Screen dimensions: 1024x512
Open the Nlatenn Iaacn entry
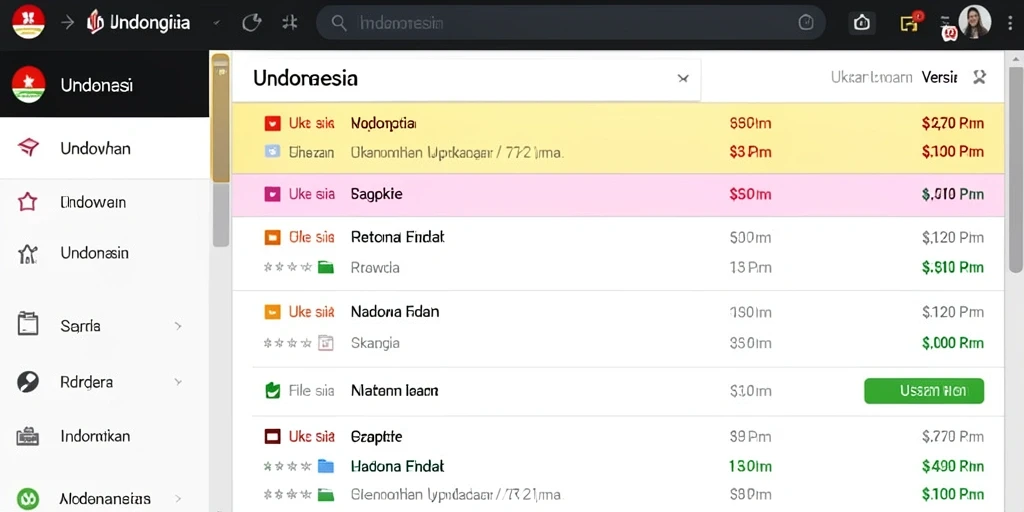click(x=394, y=391)
